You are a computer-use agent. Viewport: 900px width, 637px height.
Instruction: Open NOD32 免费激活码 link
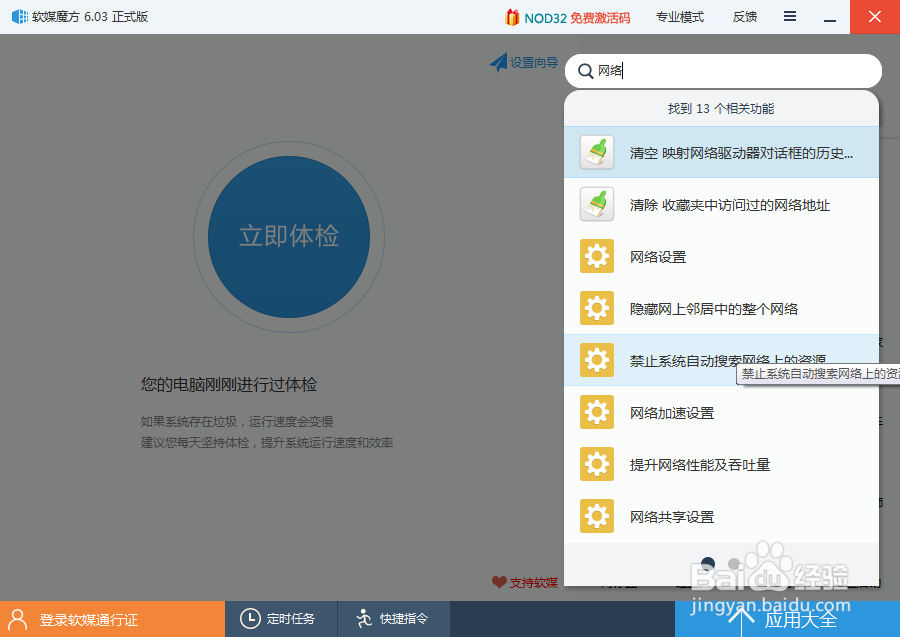tap(567, 16)
